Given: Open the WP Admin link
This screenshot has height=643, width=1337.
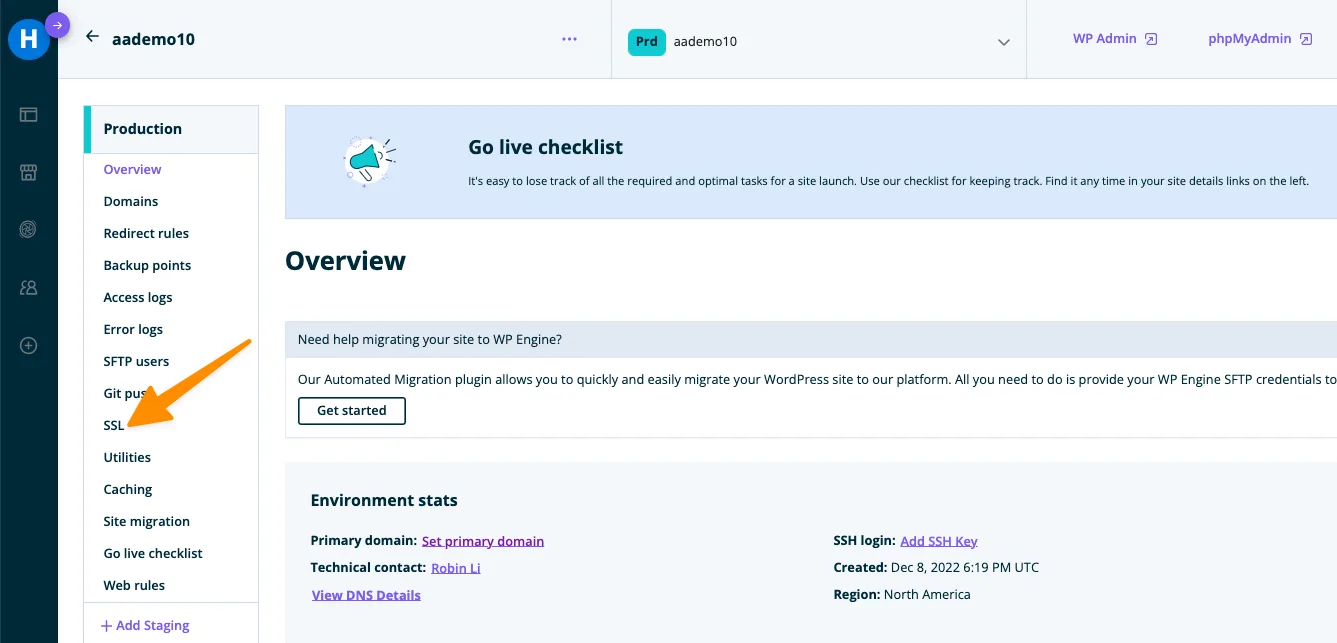Looking at the screenshot, I should pyautogui.click(x=1105, y=39).
